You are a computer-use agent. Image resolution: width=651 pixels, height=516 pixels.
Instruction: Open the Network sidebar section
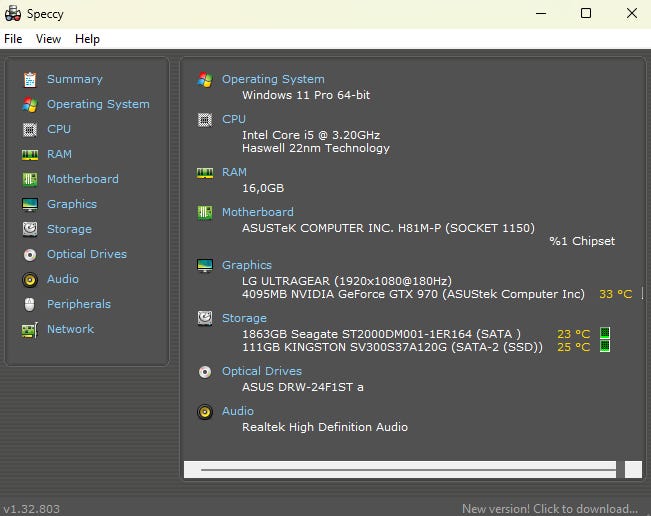click(70, 329)
